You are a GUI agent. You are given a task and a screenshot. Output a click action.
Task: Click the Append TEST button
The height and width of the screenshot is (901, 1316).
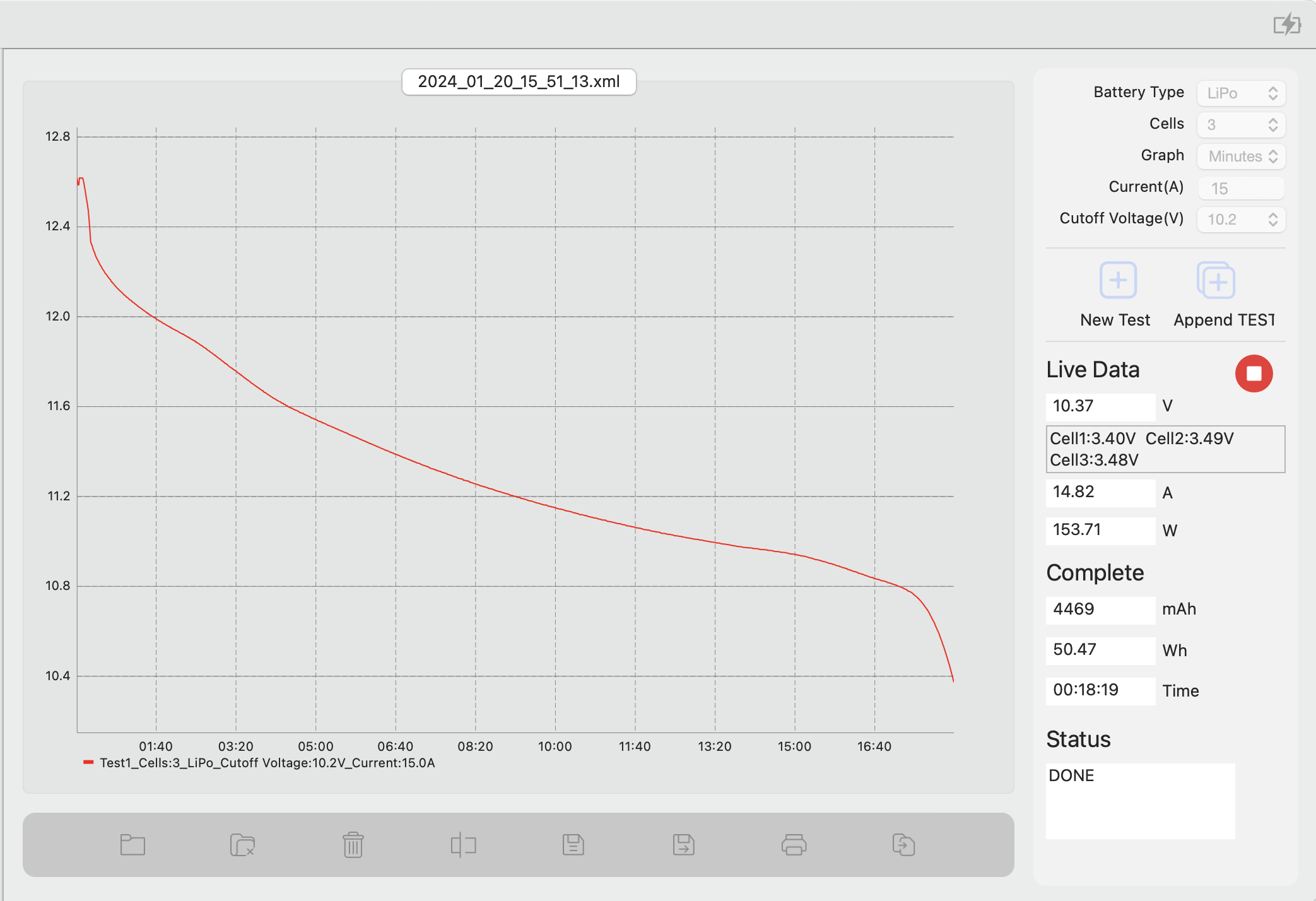point(1216,281)
